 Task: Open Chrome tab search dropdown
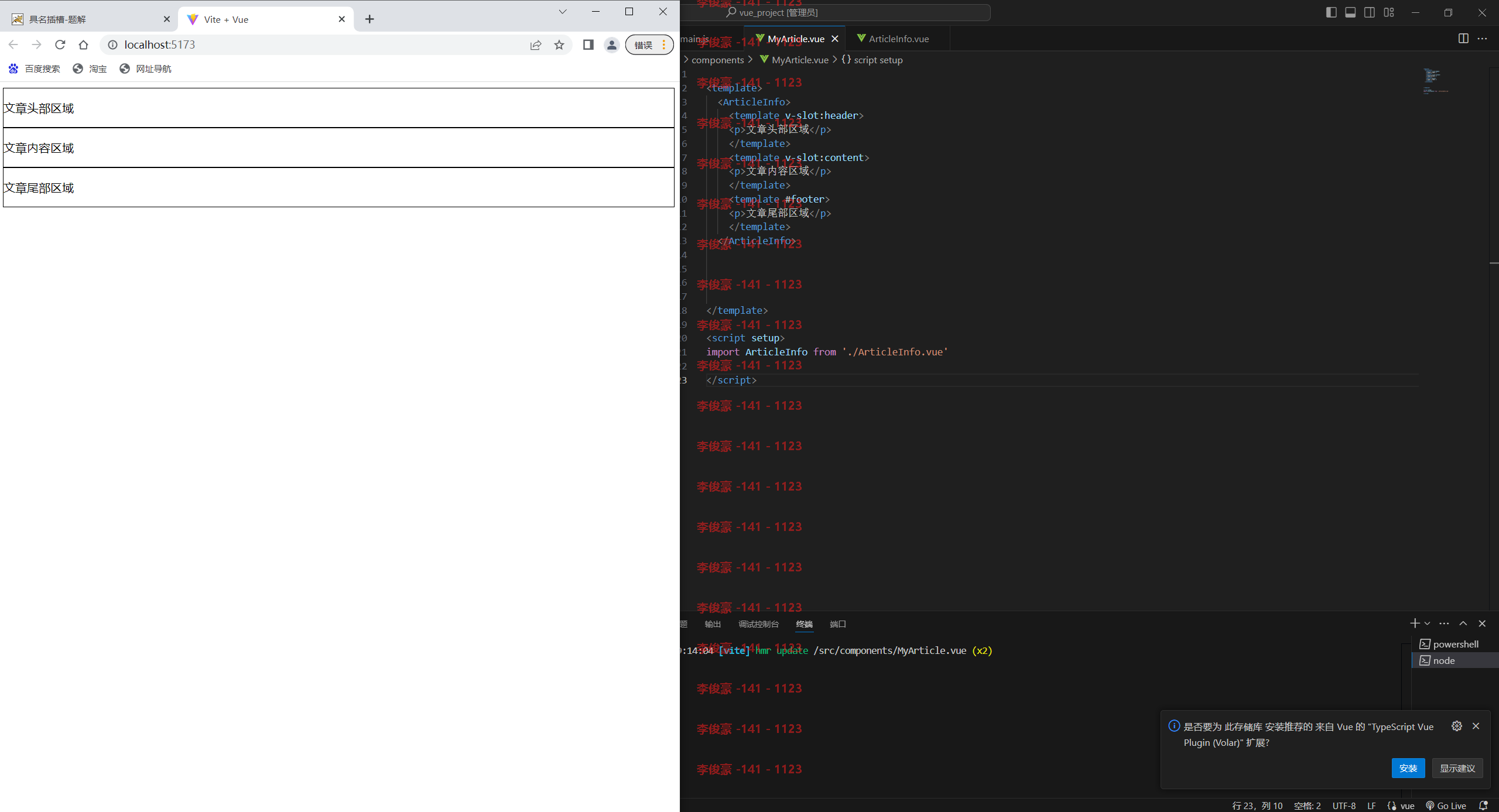coord(563,12)
